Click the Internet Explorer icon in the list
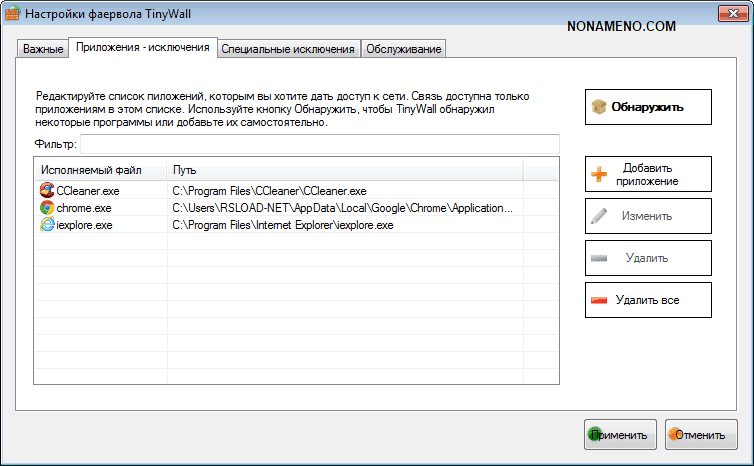 (46, 225)
